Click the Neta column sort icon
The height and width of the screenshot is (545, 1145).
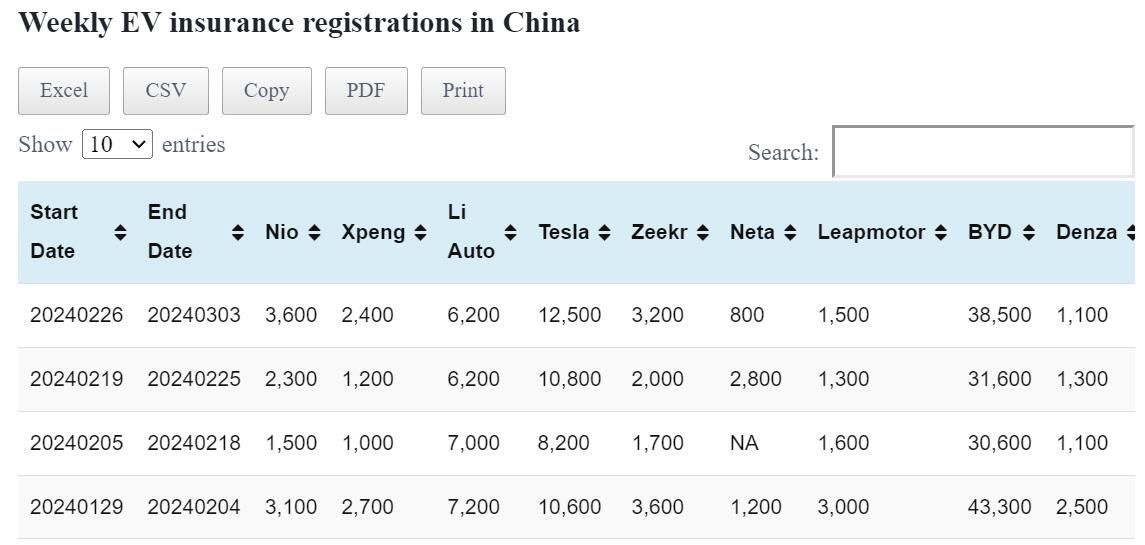790,232
